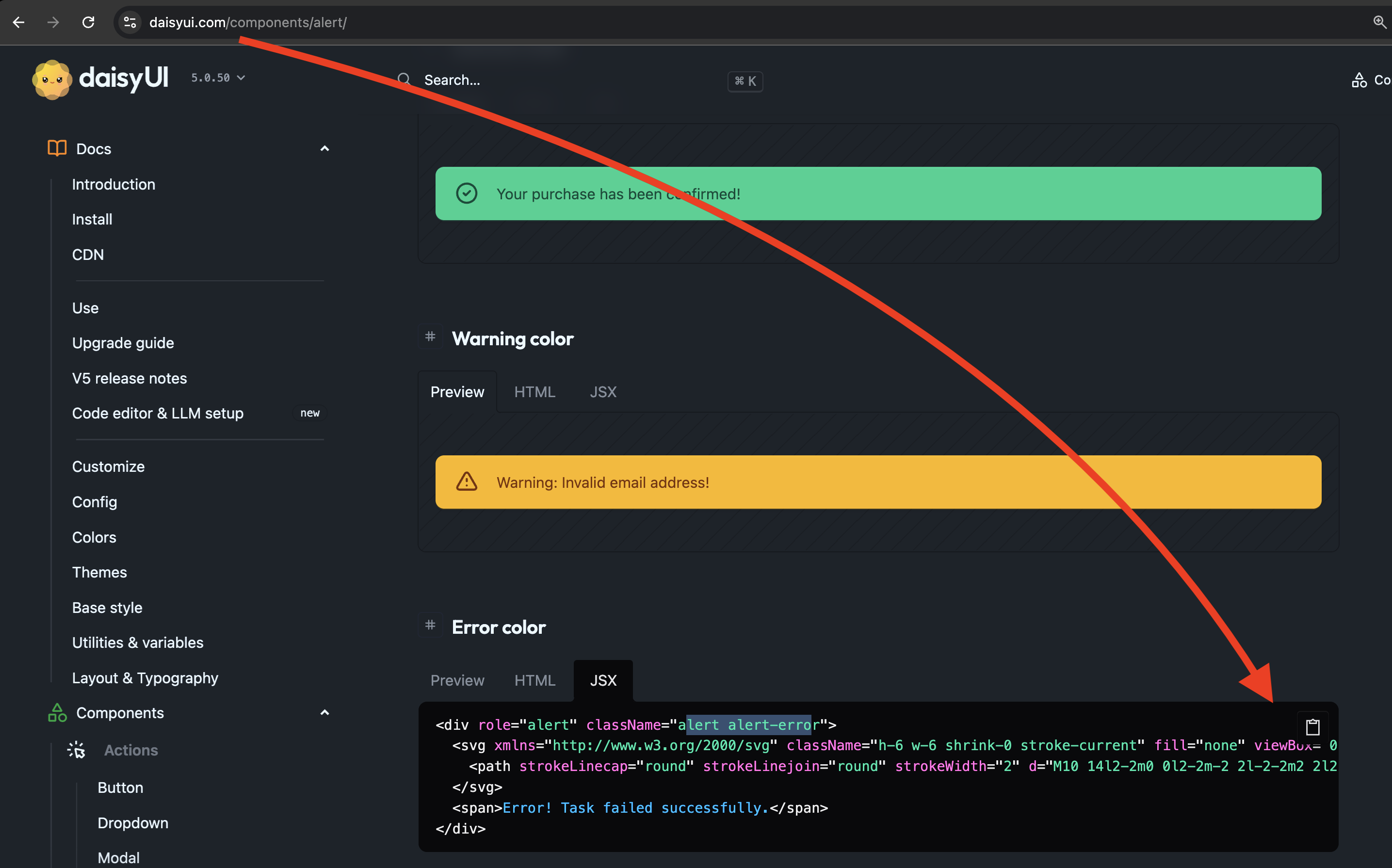Click the Error color heading
This screenshot has width=1392, height=868.
498,627
